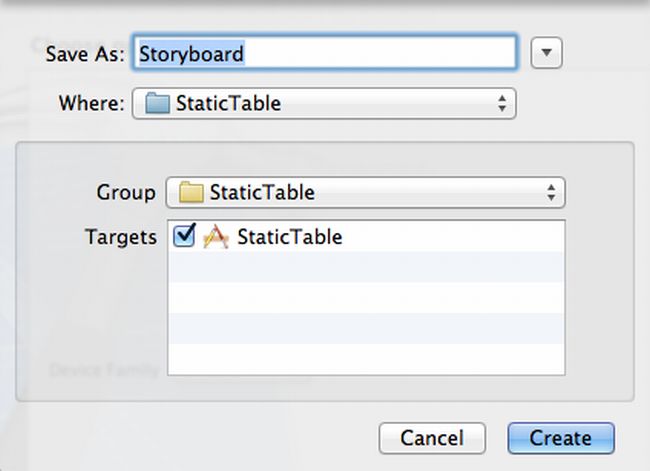Click the Save As filename text field

(325, 53)
